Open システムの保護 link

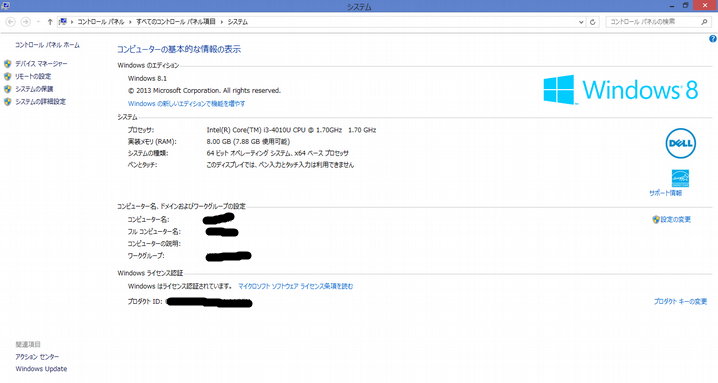(x=34, y=89)
